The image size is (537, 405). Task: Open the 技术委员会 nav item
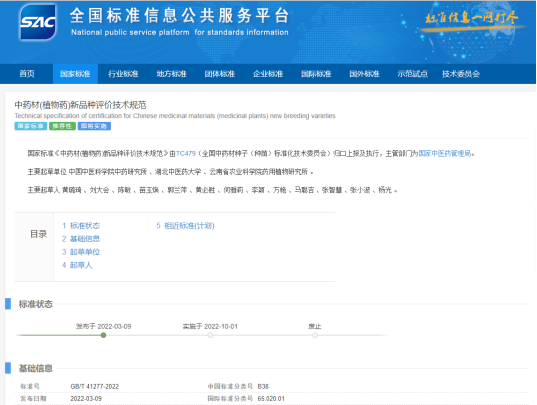pyautogui.click(x=461, y=74)
